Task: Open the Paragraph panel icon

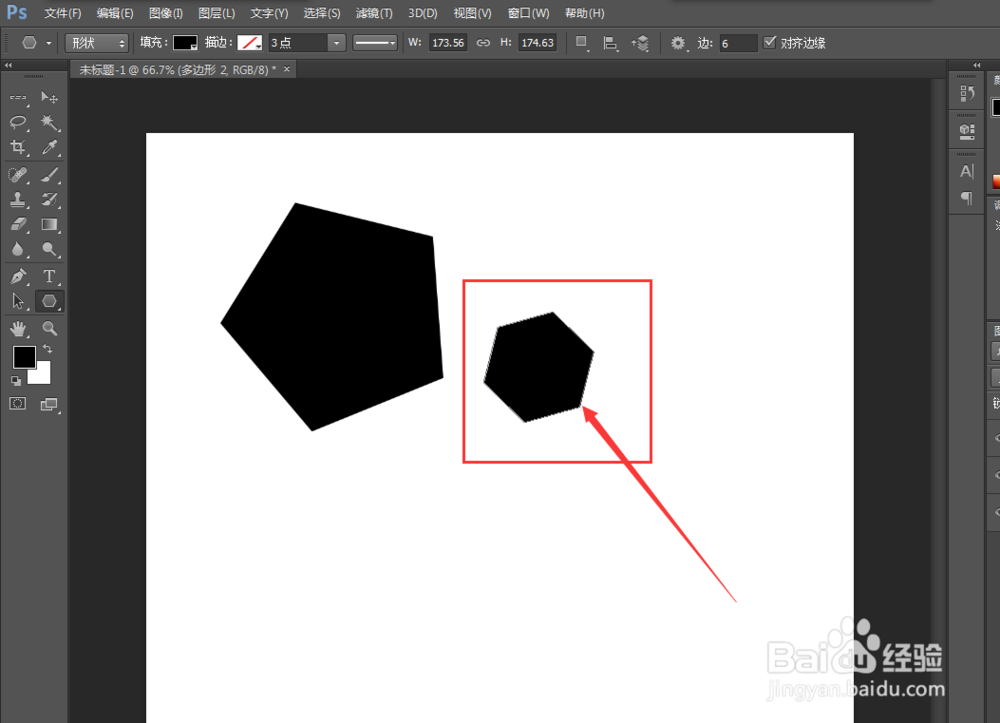Action: pos(967,198)
